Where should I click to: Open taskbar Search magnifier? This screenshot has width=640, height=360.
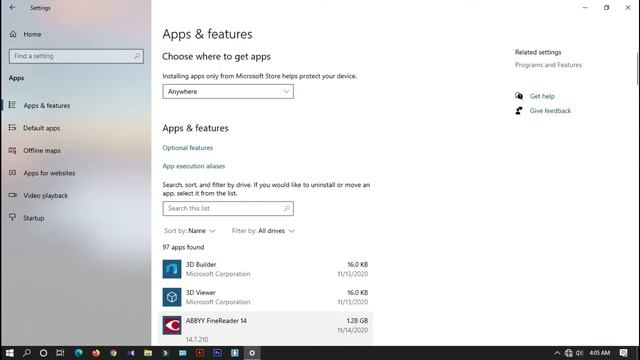click(27, 353)
